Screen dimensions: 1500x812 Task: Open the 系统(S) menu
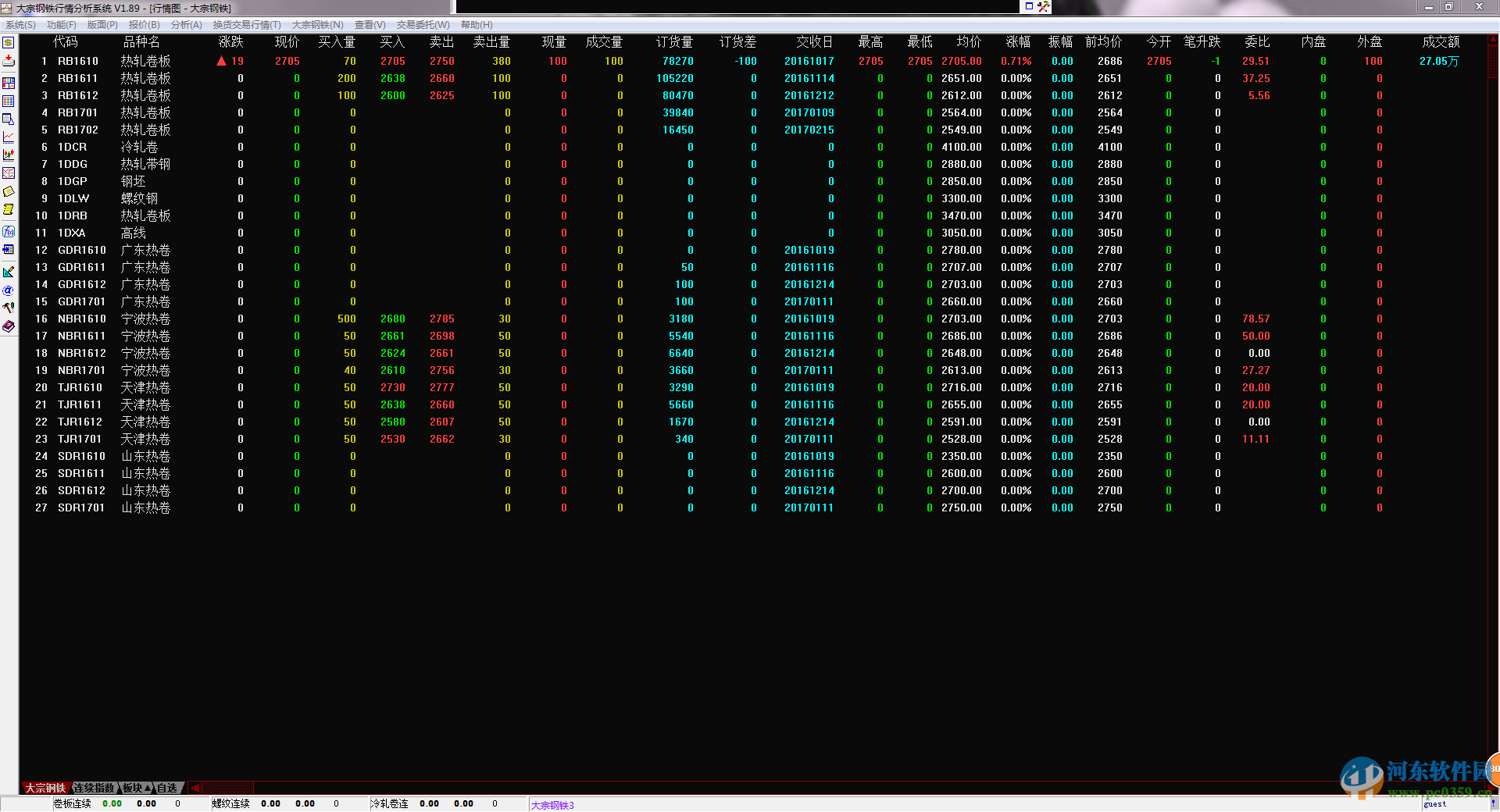point(21,25)
